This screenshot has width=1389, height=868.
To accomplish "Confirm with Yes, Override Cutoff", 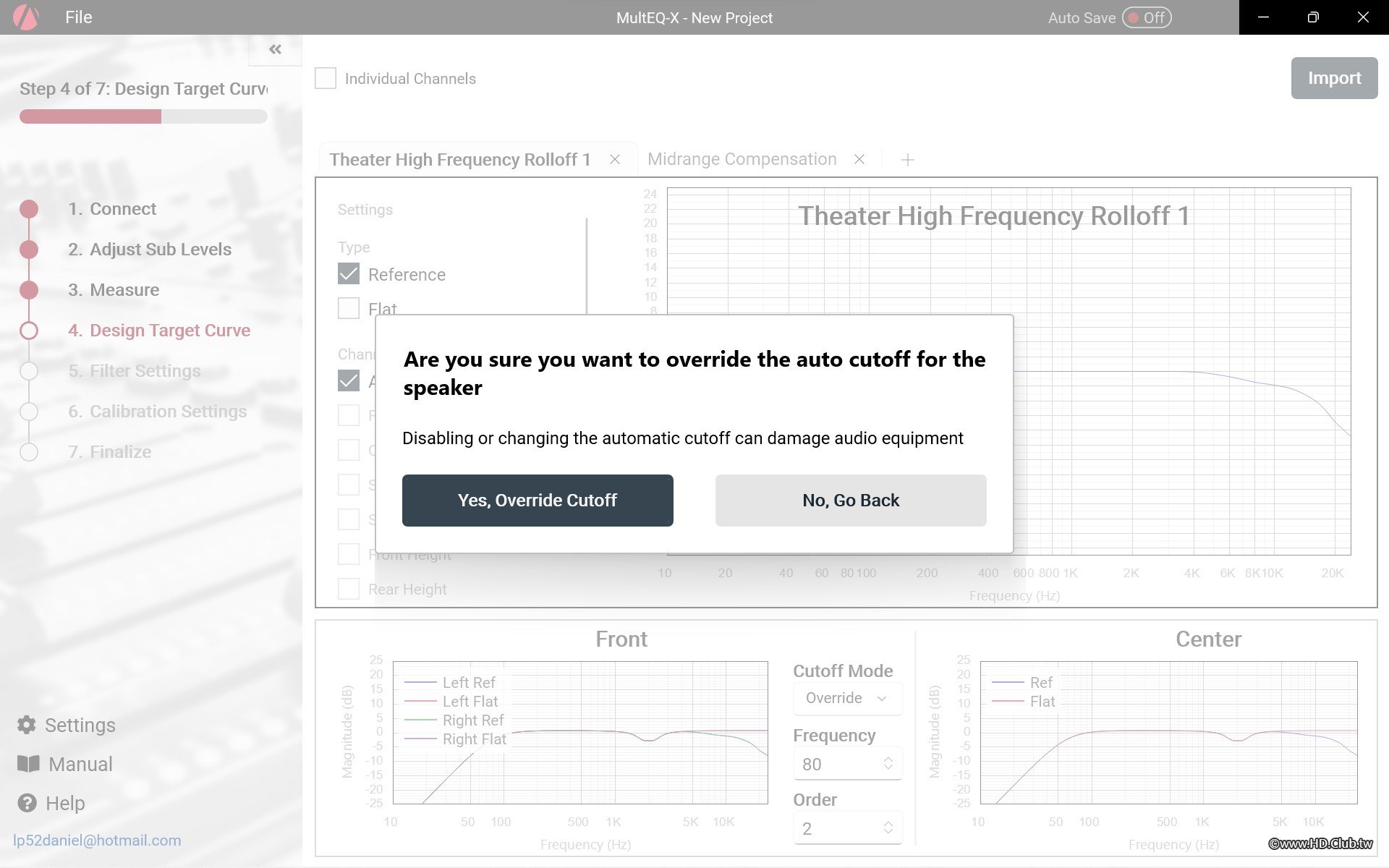I will point(538,501).
